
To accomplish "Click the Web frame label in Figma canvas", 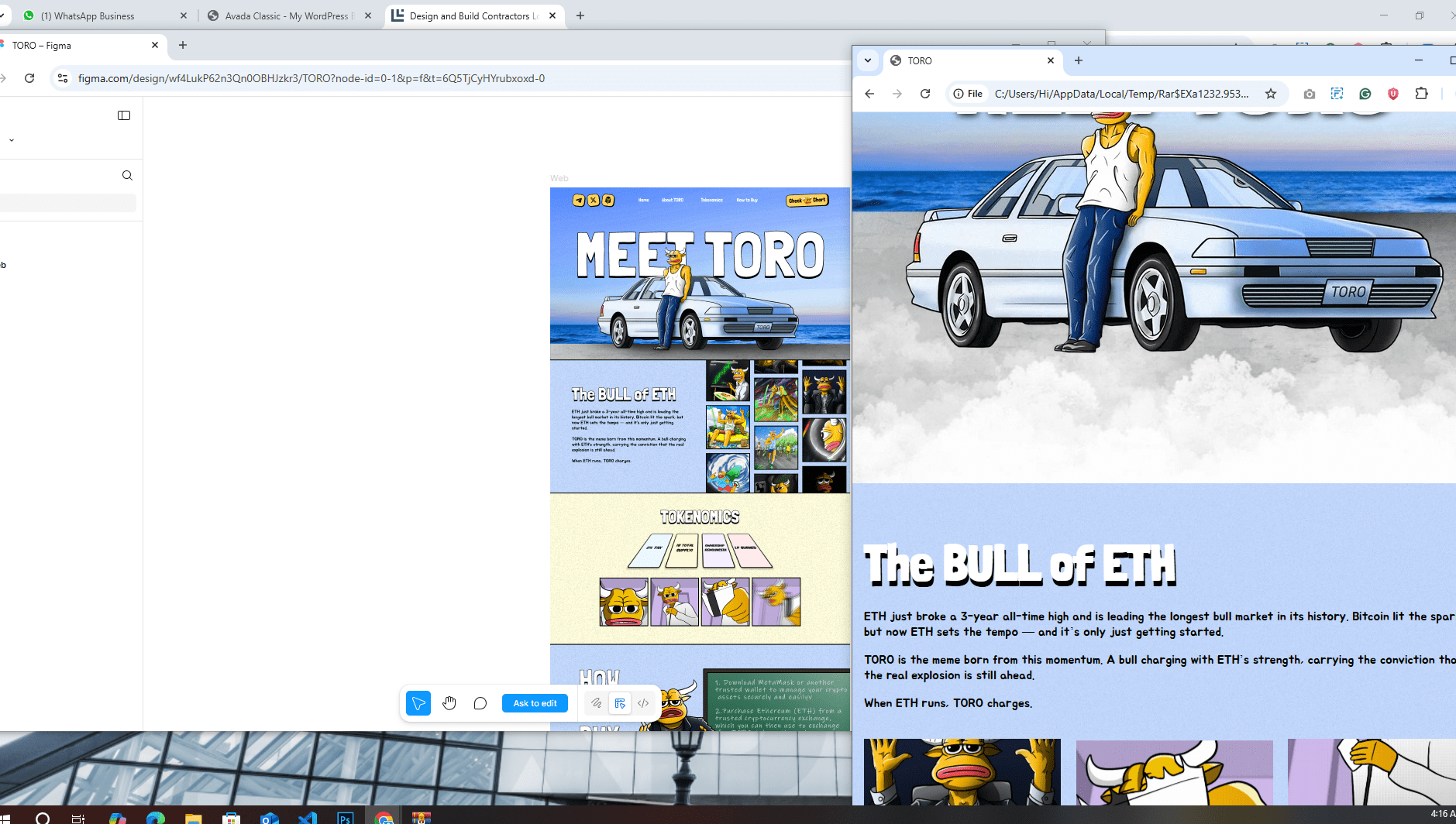I will [559, 178].
